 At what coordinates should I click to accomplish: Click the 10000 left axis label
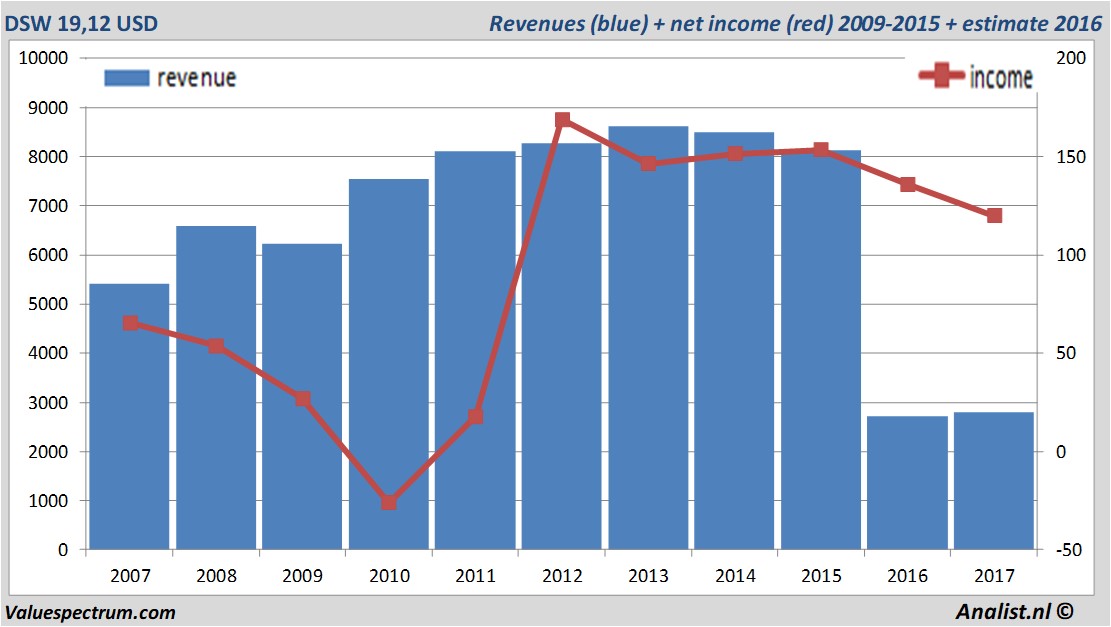(x=43, y=58)
